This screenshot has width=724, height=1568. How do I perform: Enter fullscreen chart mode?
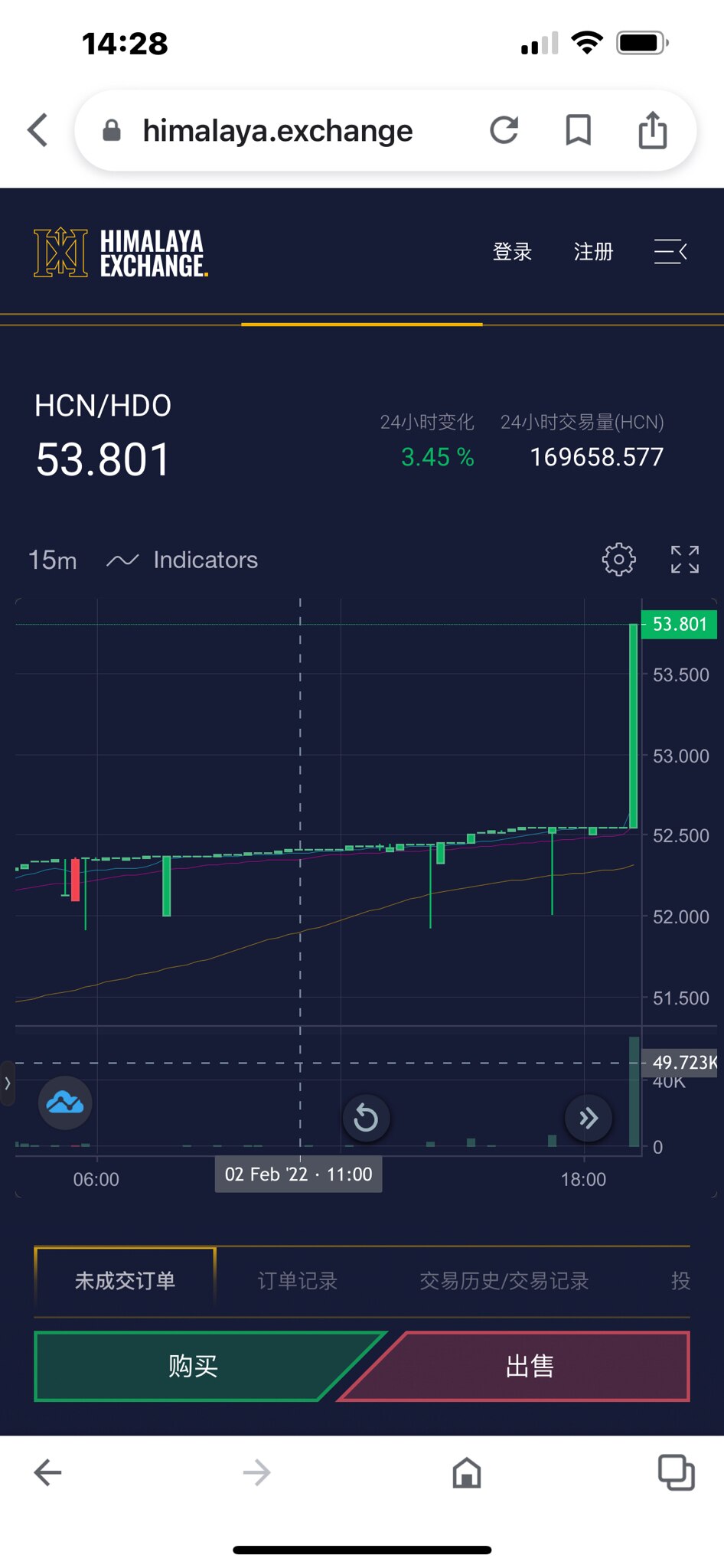(x=685, y=560)
